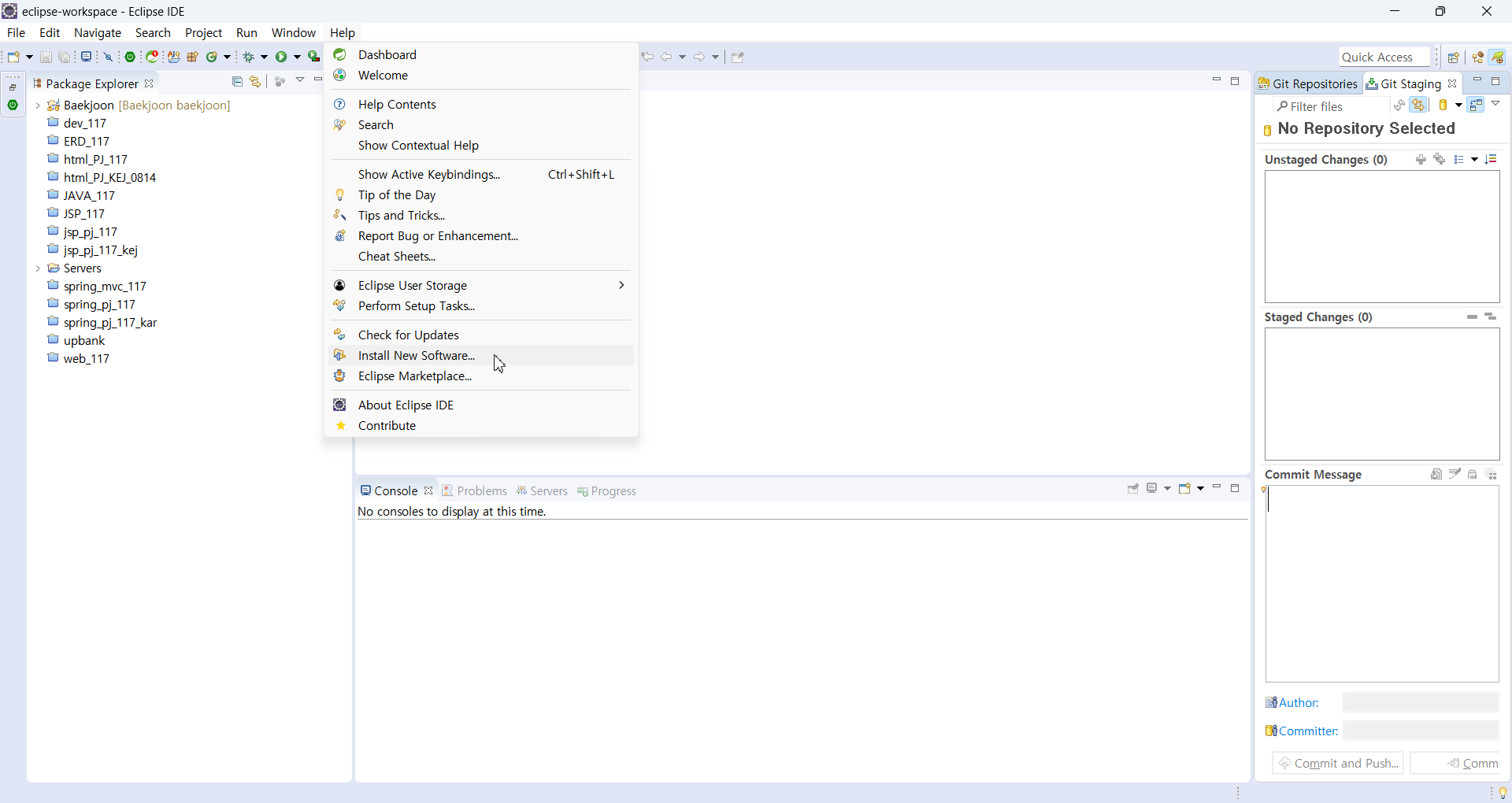Open the Git Staging View Menu triangle
1512x803 pixels.
tap(1496, 104)
